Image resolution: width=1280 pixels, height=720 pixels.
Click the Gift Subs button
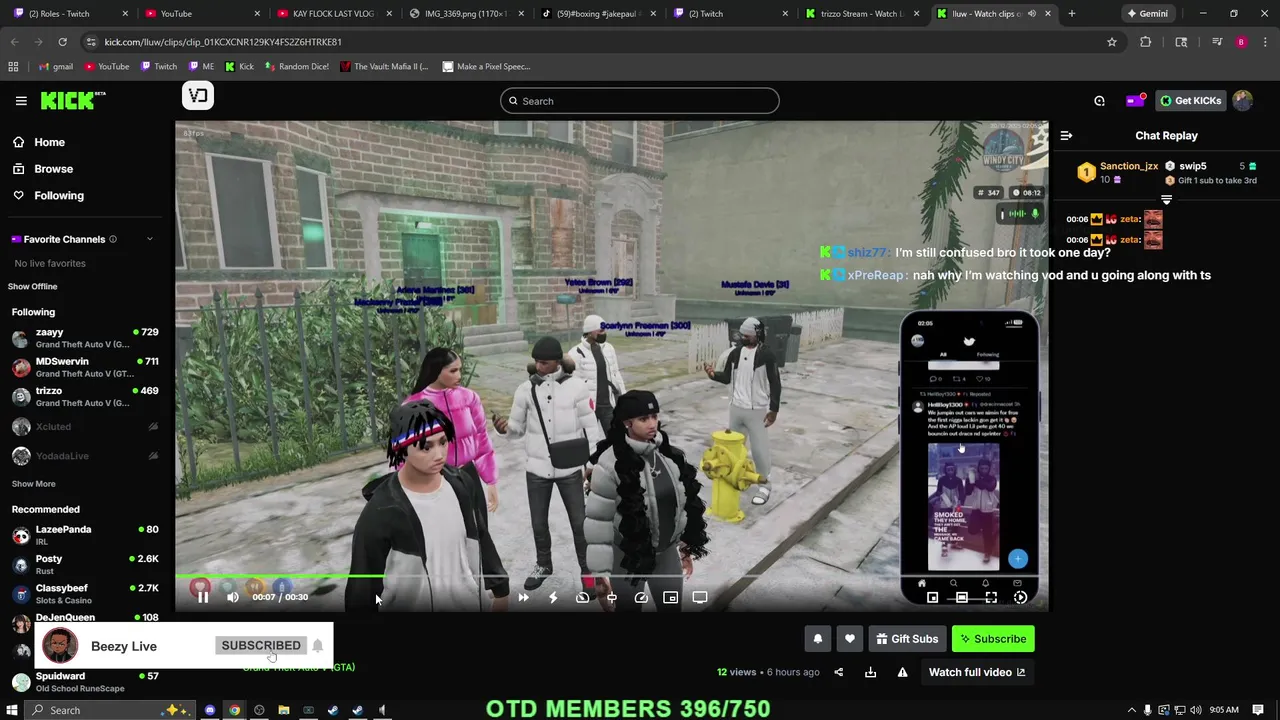click(907, 639)
